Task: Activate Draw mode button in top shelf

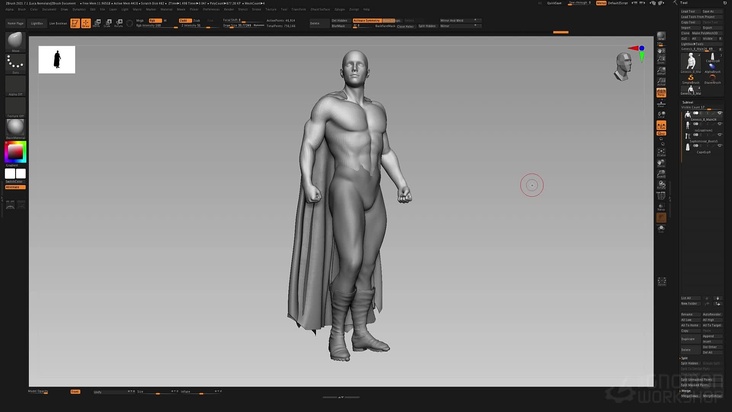Action: coord(86,23)
